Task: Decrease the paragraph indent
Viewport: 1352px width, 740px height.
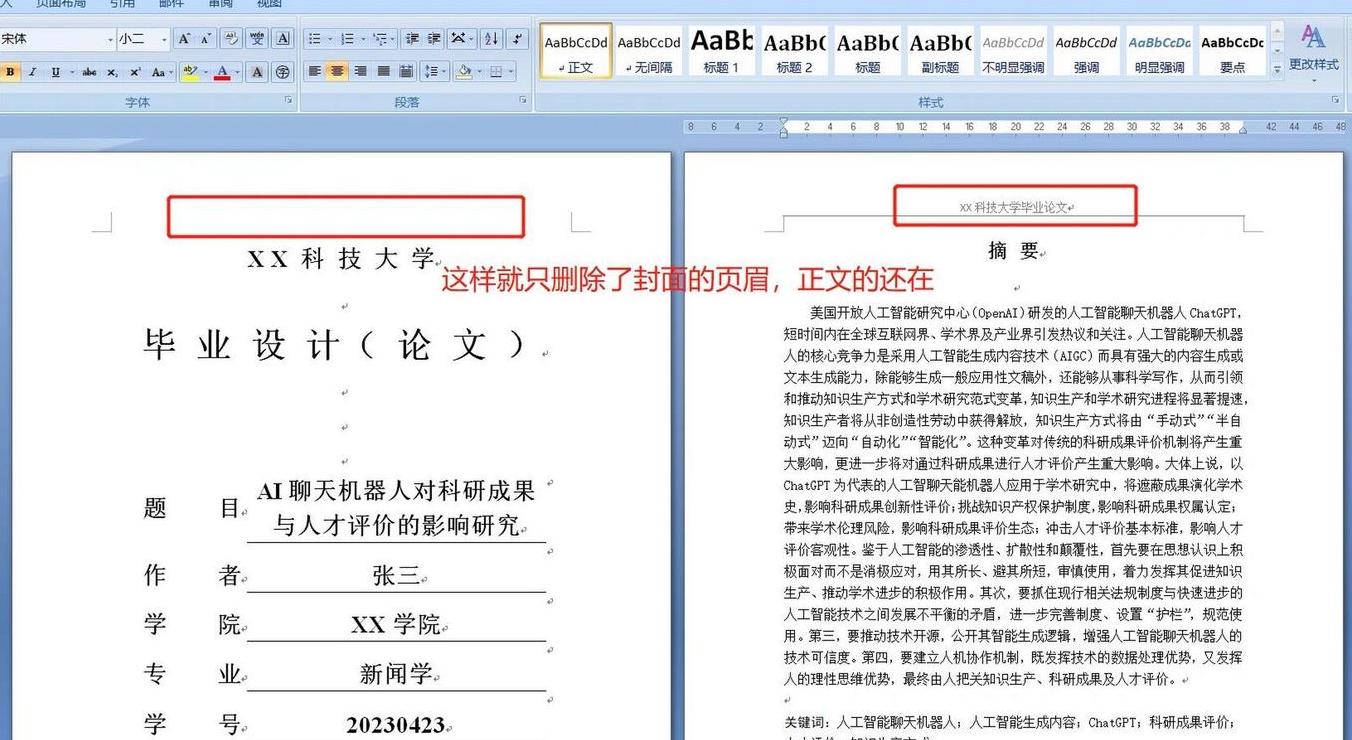Action: pos(411,39)
